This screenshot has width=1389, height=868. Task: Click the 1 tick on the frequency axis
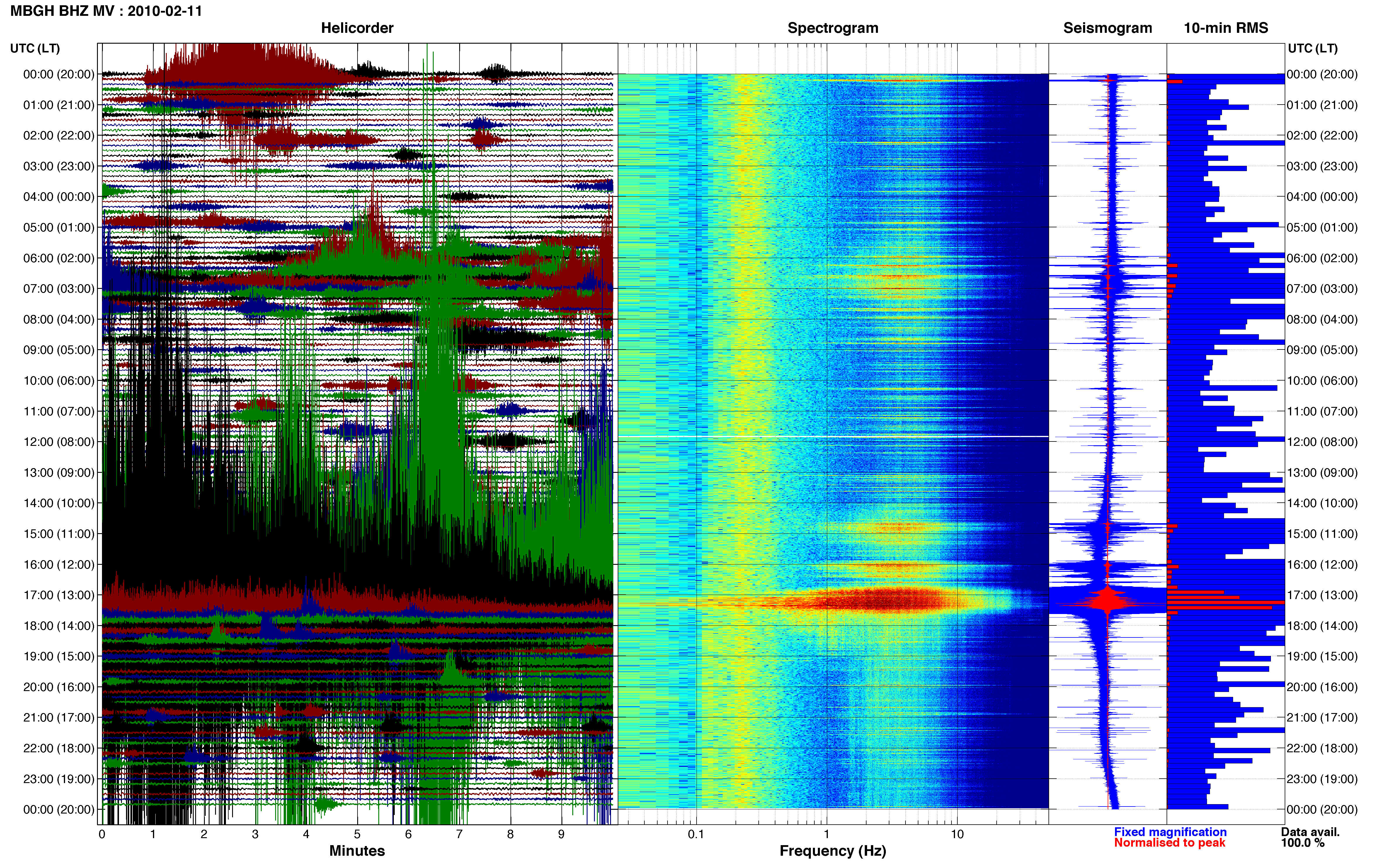tap(826, 834)
